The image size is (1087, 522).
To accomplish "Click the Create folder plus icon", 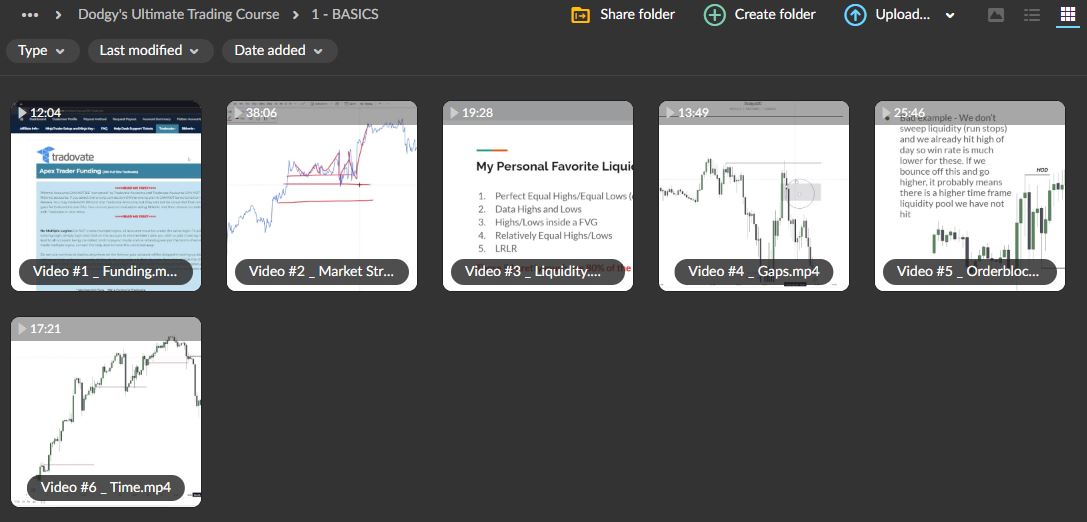I will 714,15.
